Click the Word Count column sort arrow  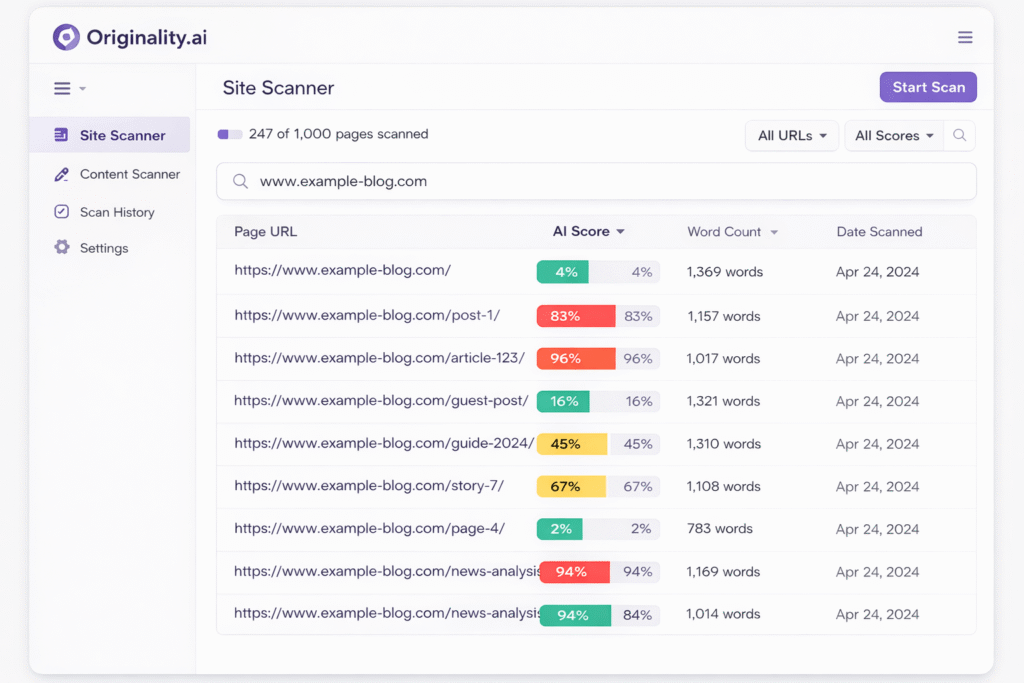(x=776, y=232)
